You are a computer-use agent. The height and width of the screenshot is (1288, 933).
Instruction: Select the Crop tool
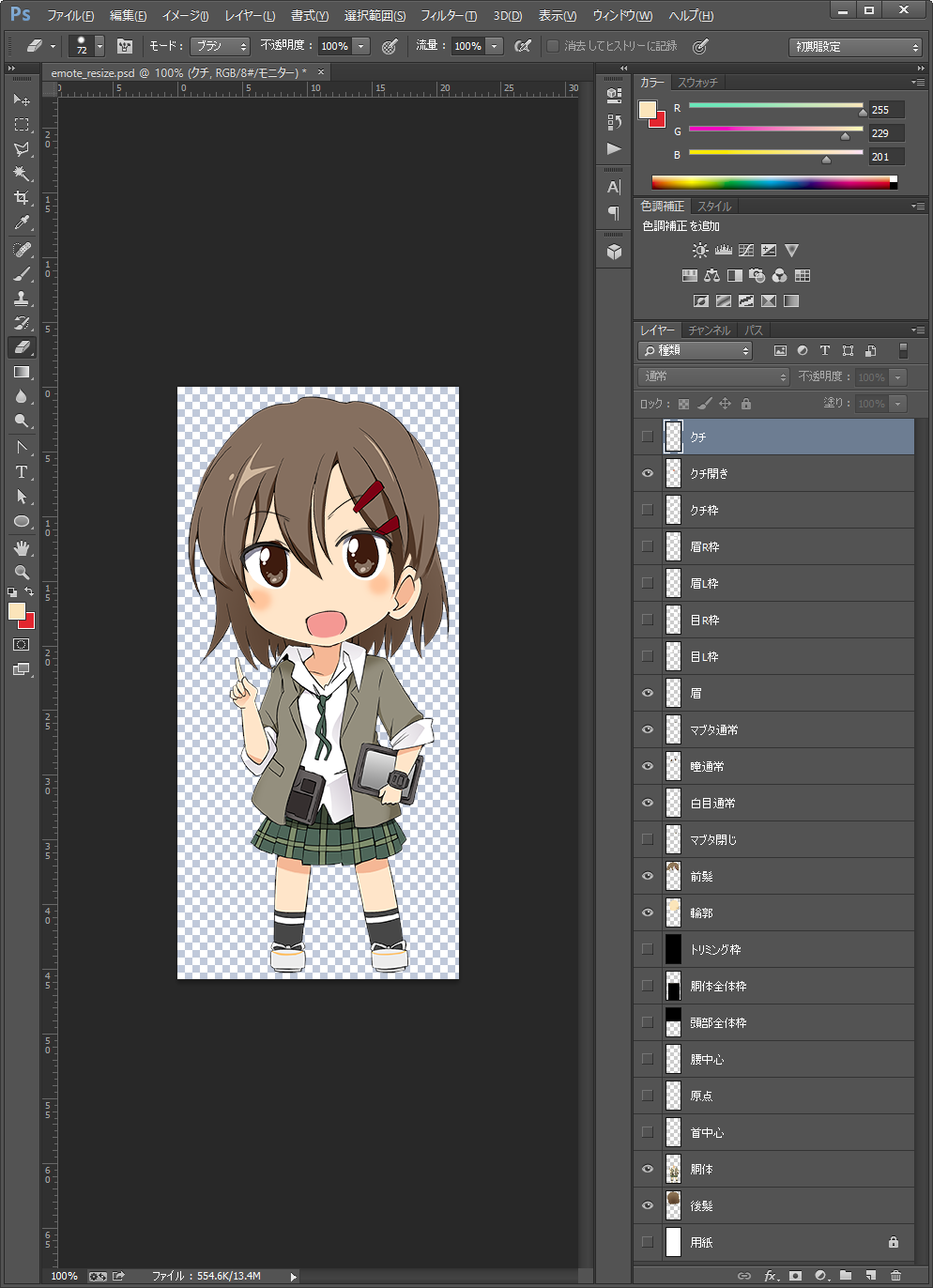(x=21, y=198)
